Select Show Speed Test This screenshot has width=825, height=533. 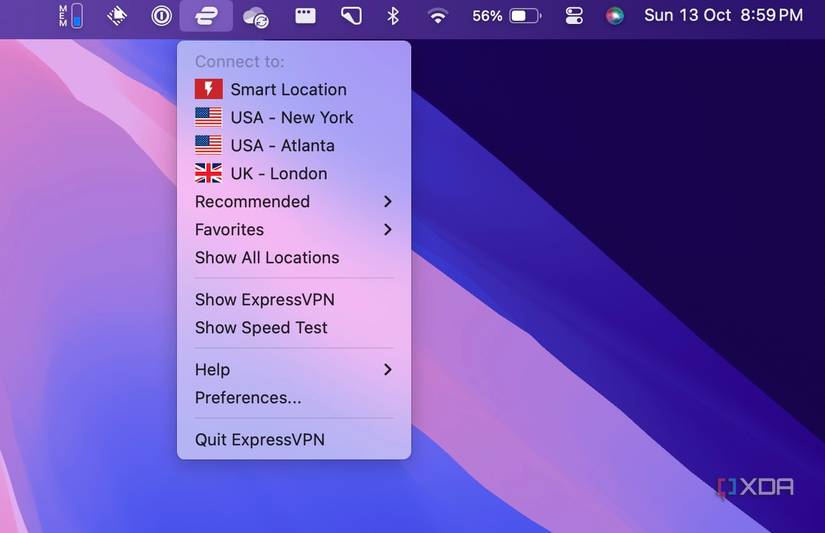point(294,327)
